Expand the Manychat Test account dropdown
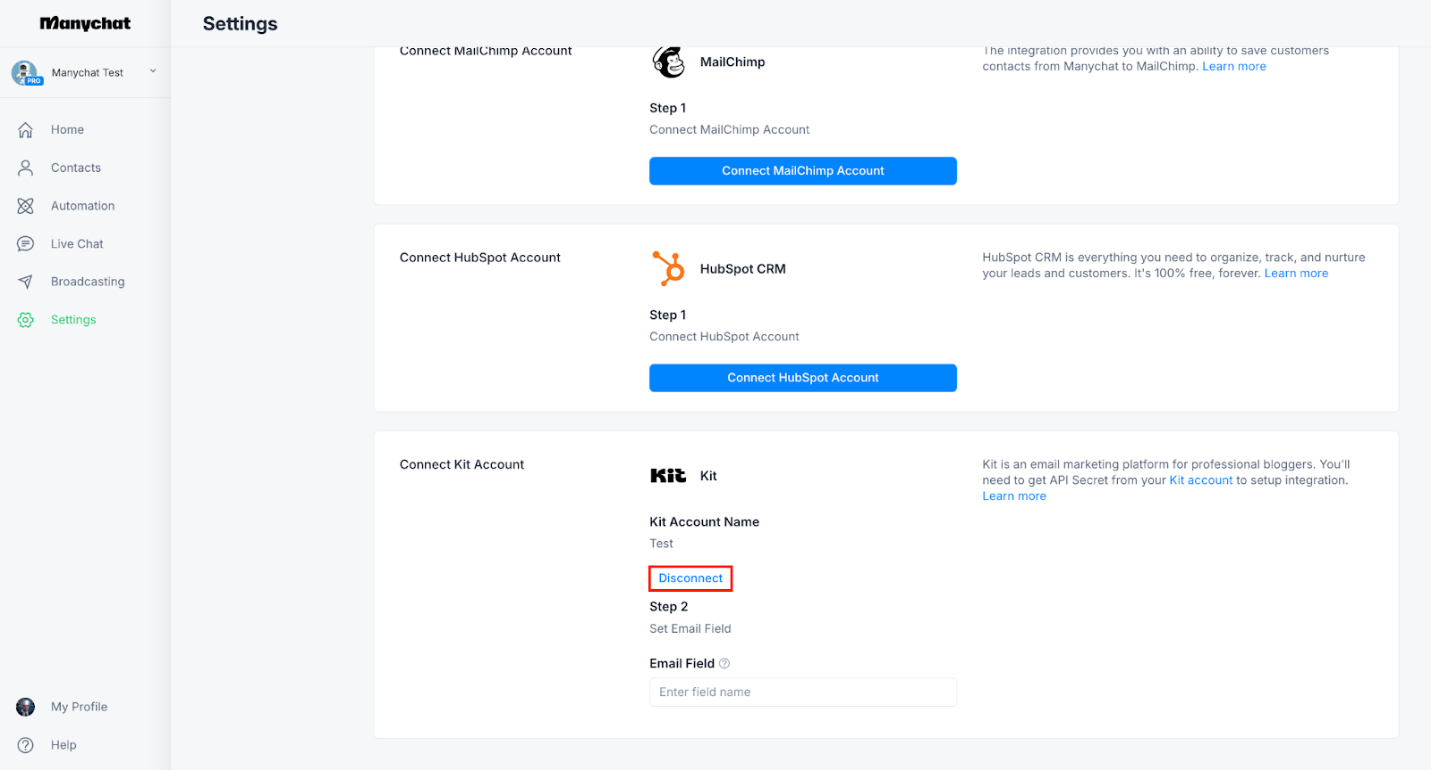The height and width of the screenshot is (770, 1431). point(153,71)
